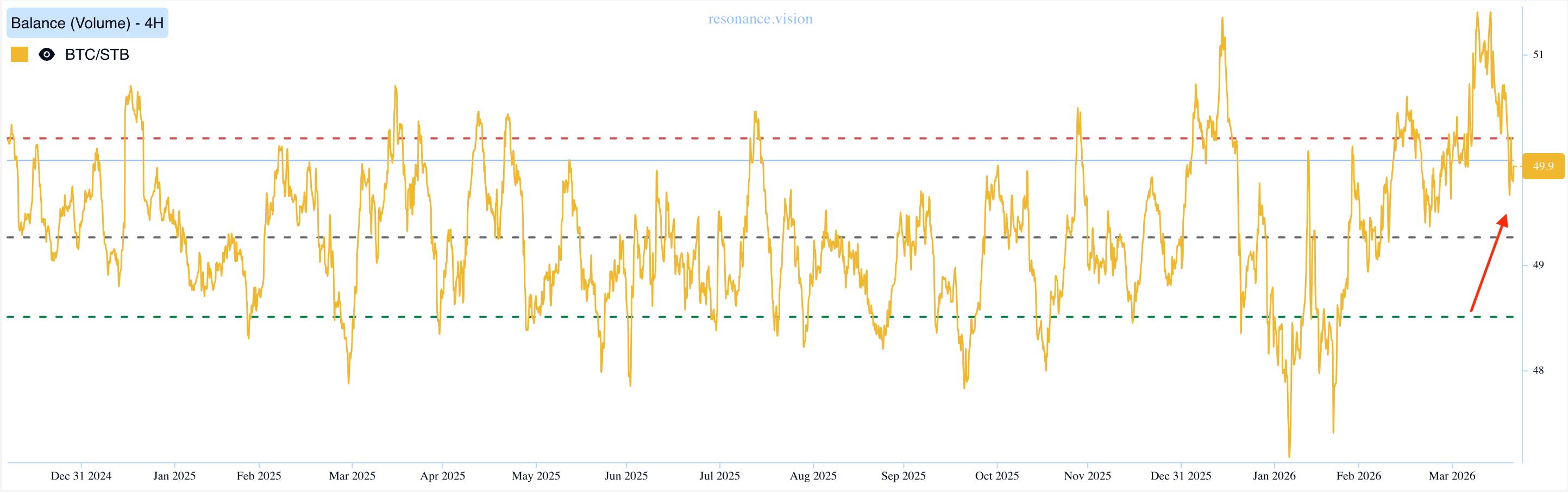Select the Dec 31 2024 axis label

tap(81, 476)
